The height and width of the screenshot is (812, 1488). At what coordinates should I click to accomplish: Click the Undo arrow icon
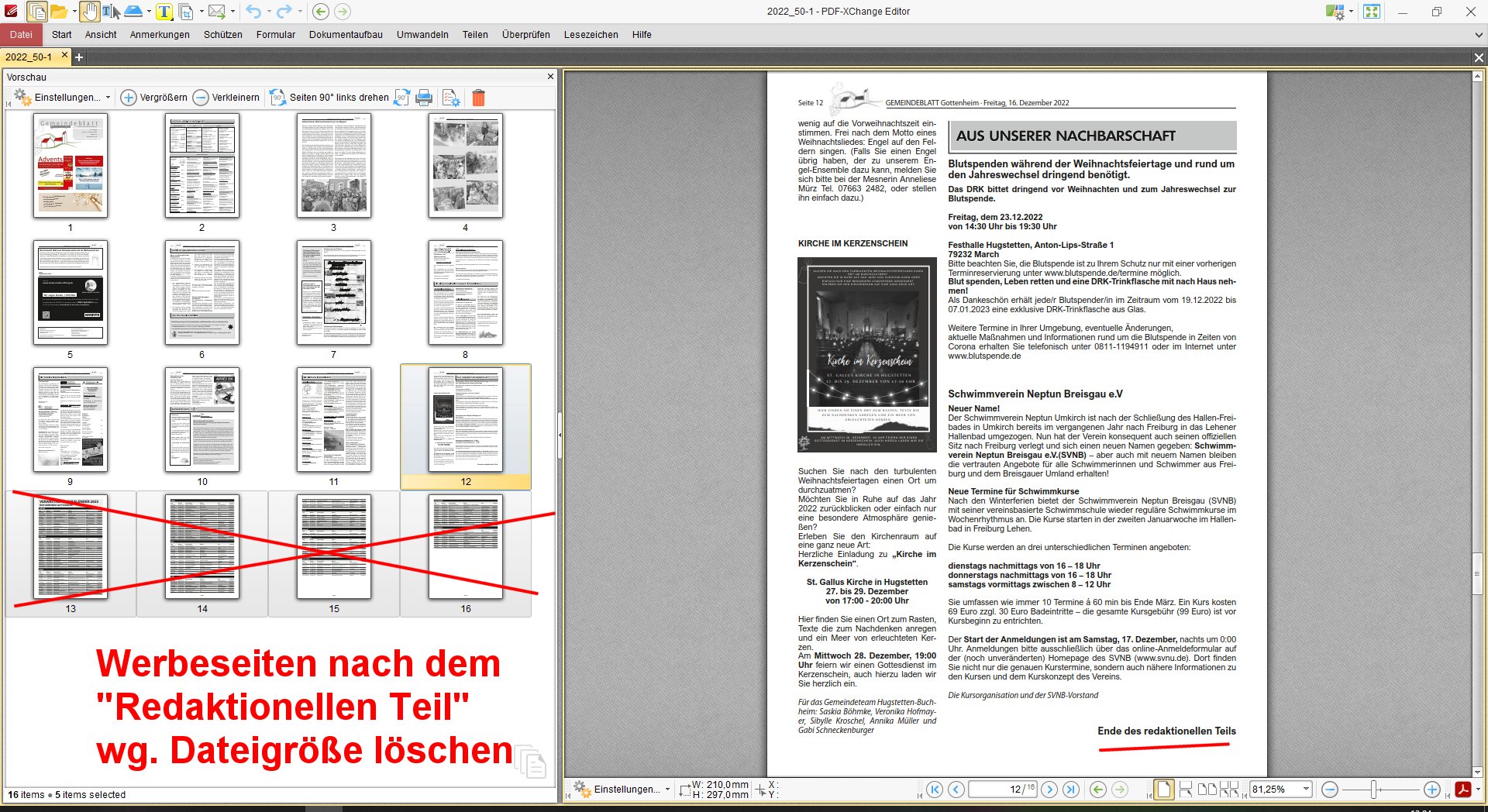[253, 12]
